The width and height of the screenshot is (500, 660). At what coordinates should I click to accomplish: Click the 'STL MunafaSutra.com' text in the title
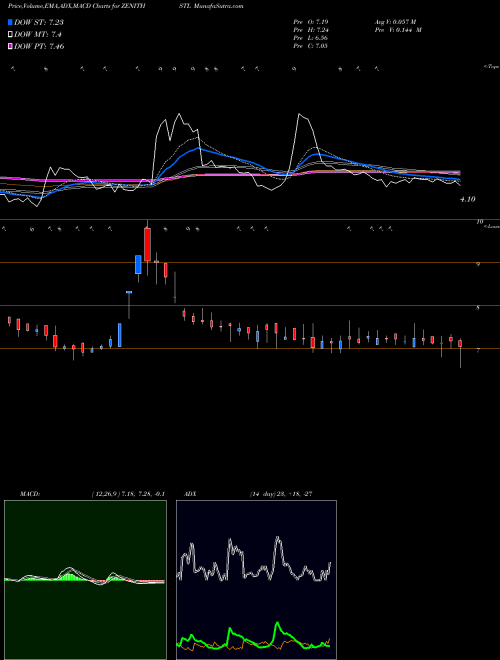[211, 6]
